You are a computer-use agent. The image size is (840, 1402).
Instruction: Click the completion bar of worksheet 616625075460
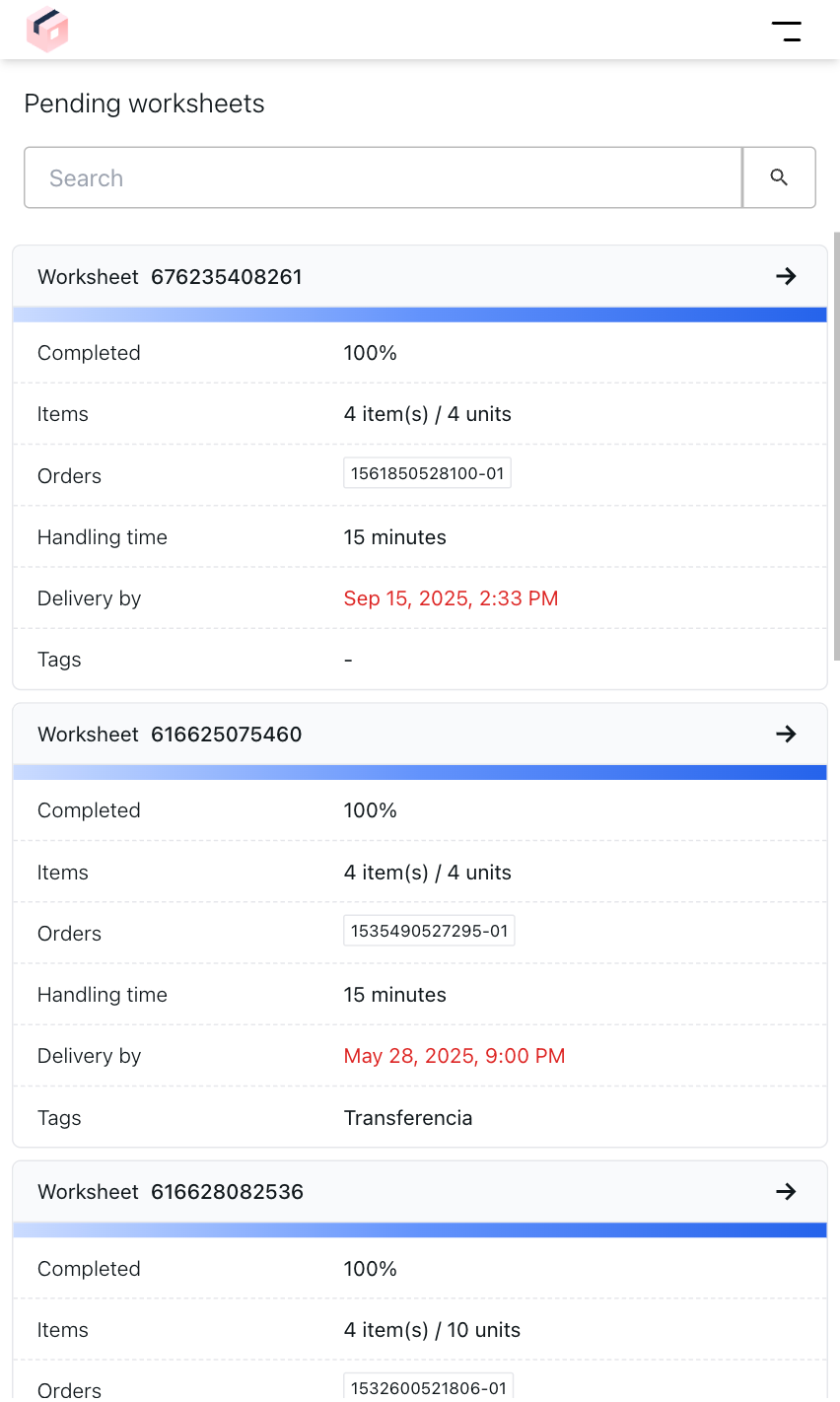click(420, 771)
